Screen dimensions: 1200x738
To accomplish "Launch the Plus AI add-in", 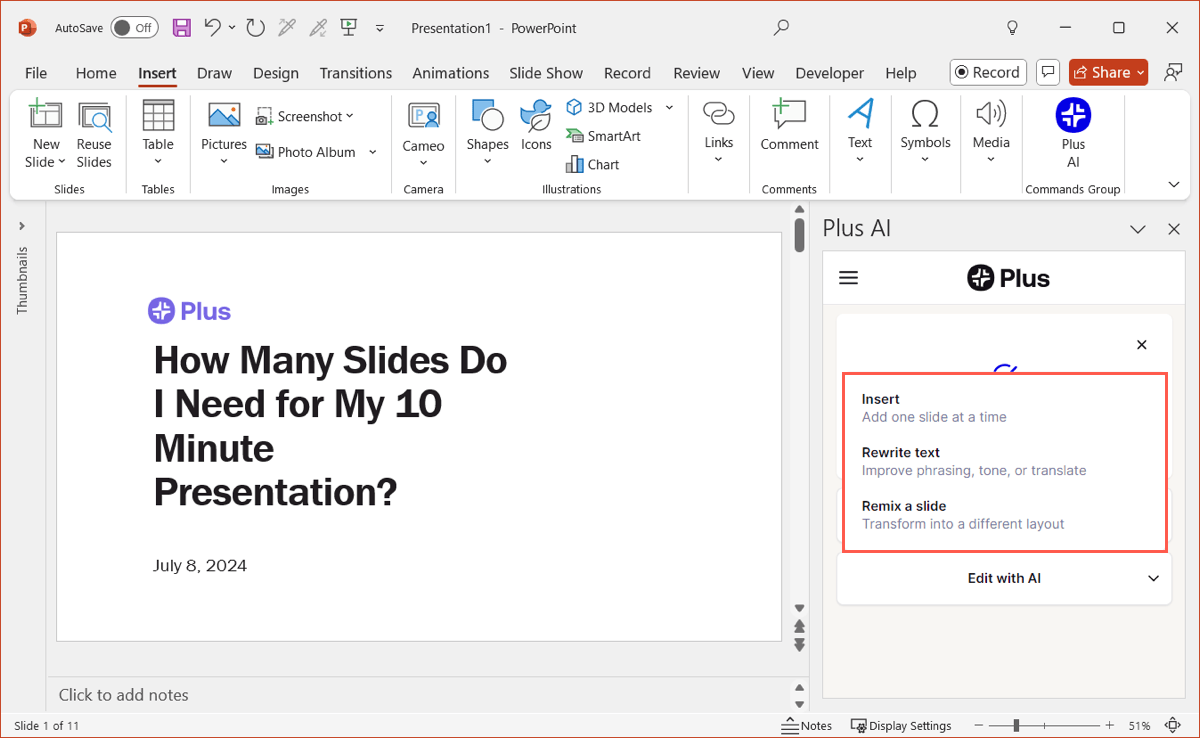I will coord(1073,134).
